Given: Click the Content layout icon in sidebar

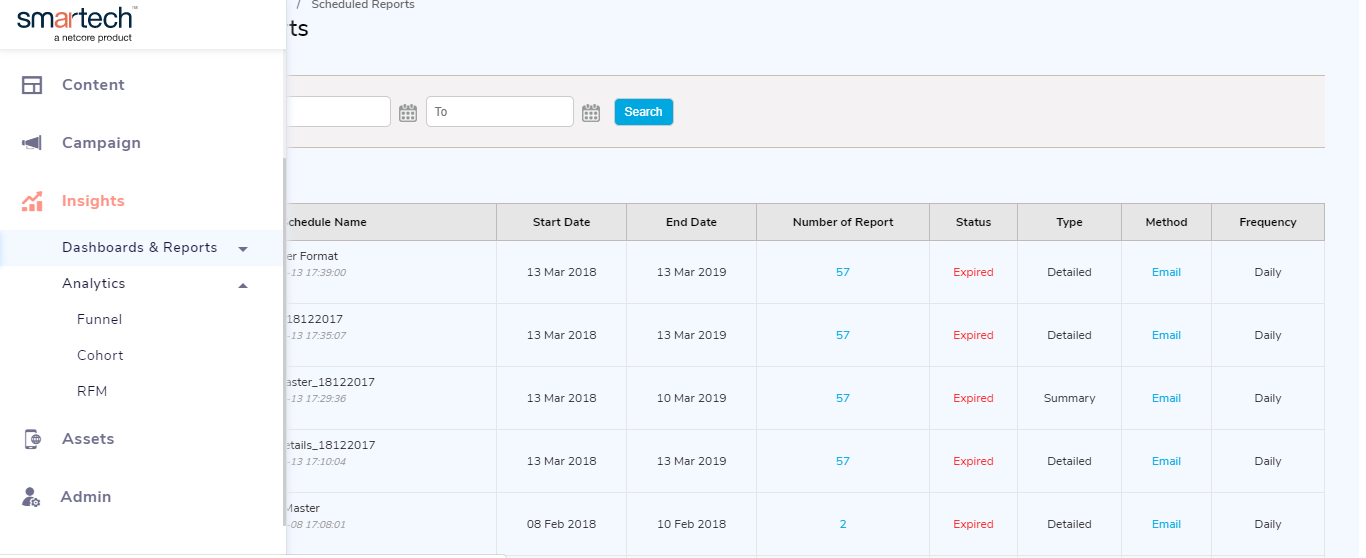Looking at the screenshot, I should point(32,85).
